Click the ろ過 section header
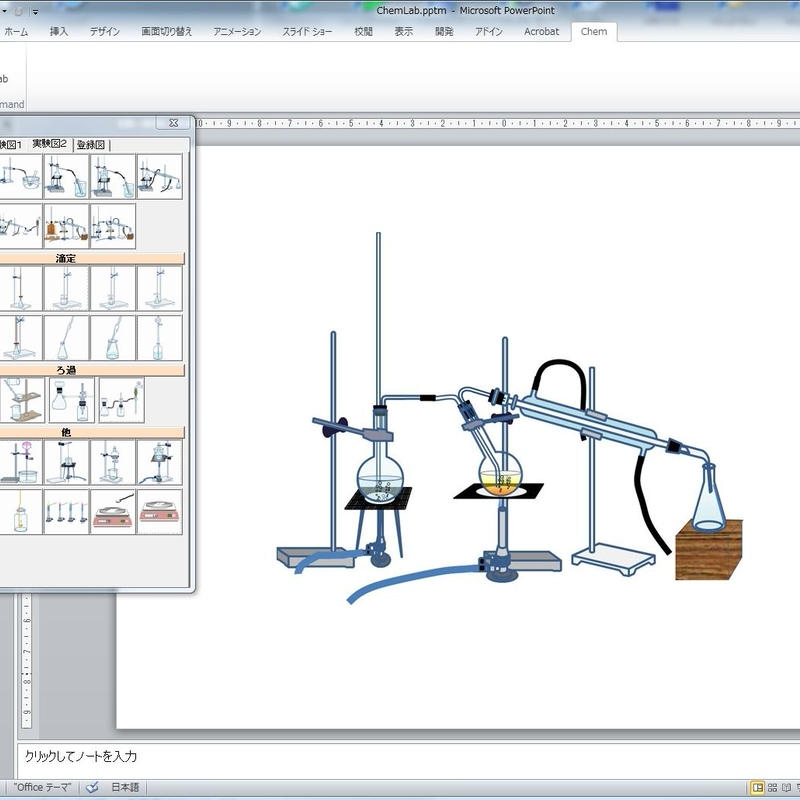Viewport: 800px width, 800px height. click(x=92, y=370)
